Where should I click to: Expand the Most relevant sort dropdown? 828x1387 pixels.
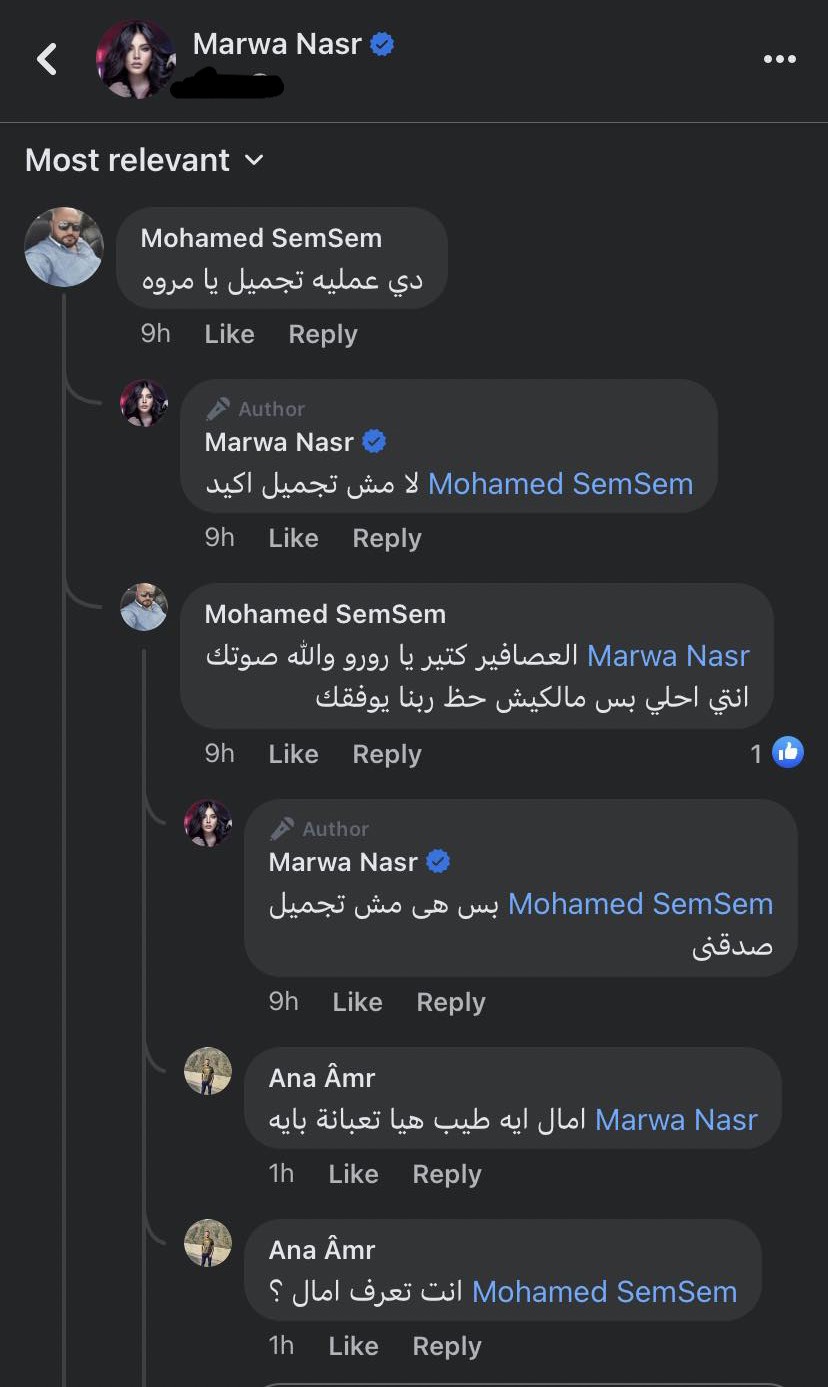pos(144,160)
